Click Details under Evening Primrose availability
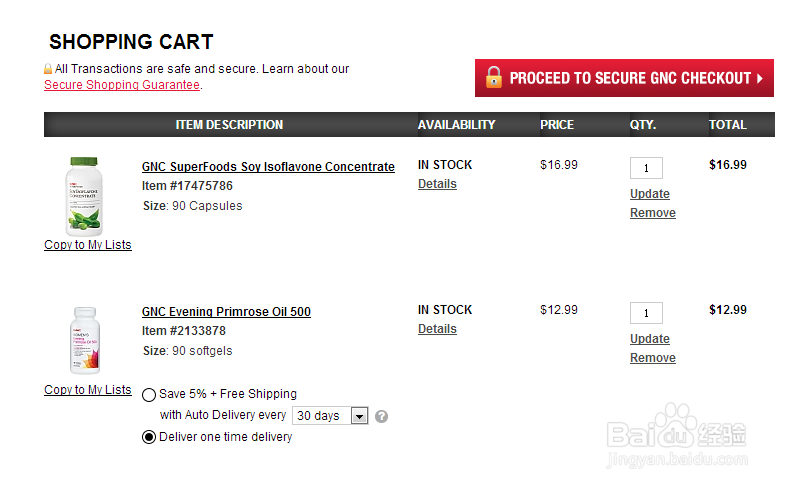Viewport: 791px width, 487px height. click(437, 329)
